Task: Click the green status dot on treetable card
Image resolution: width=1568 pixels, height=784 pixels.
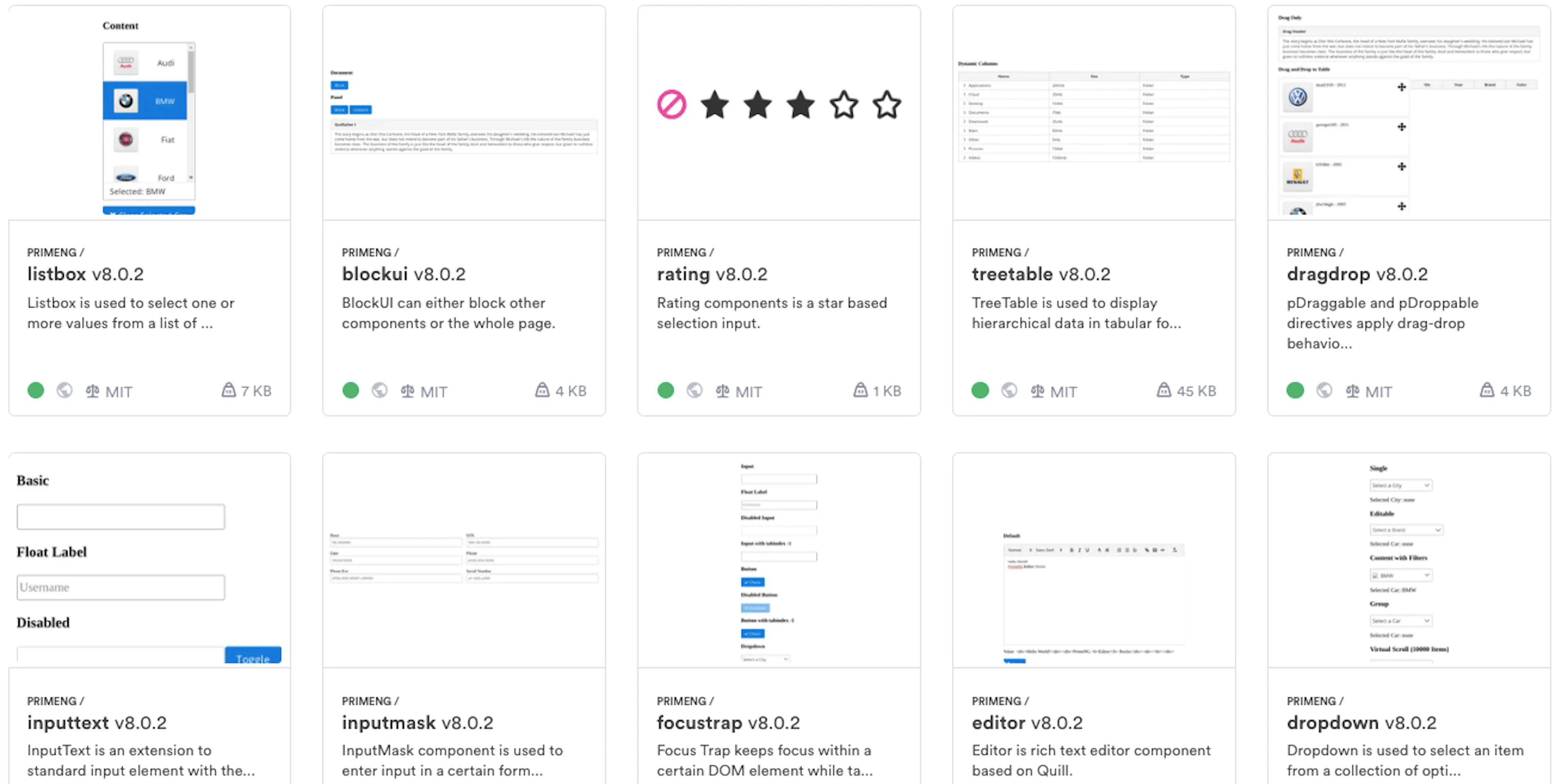Action: click(x=980, y=390)
